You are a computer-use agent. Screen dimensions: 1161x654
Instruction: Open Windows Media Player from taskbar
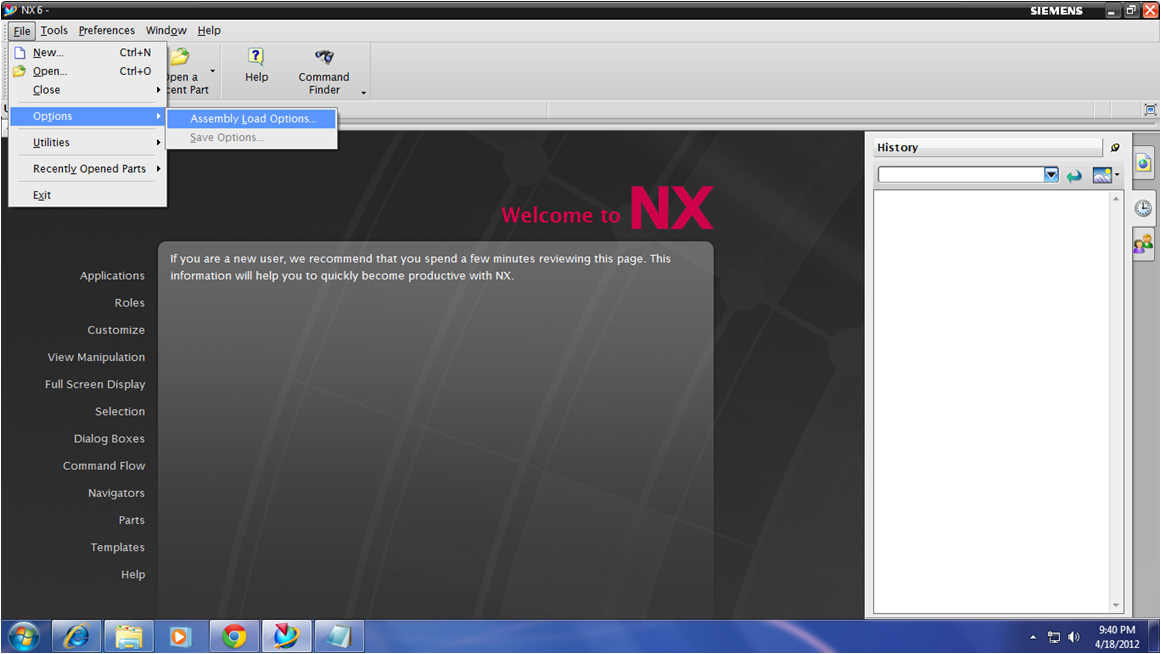181,637
